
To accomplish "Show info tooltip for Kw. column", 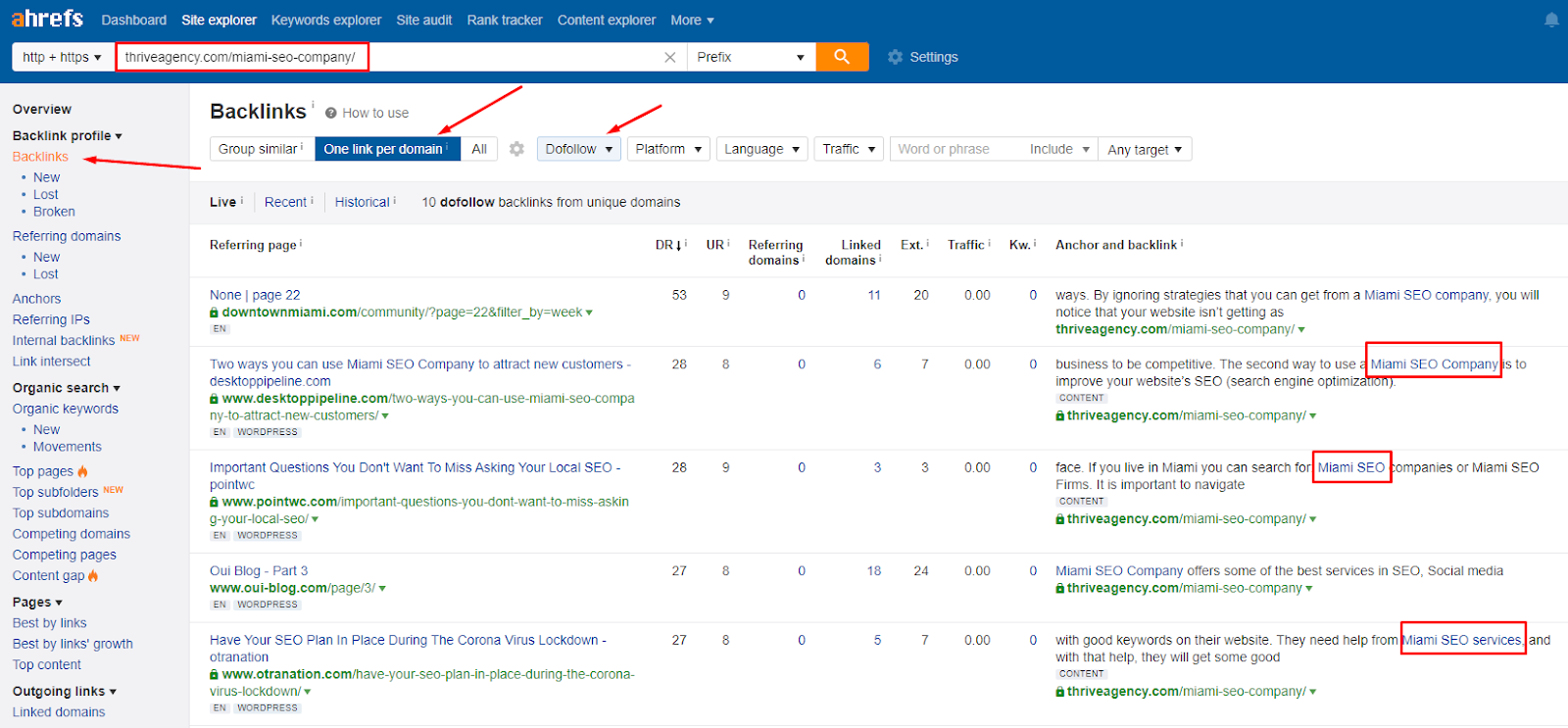I will coord(1035,243).
